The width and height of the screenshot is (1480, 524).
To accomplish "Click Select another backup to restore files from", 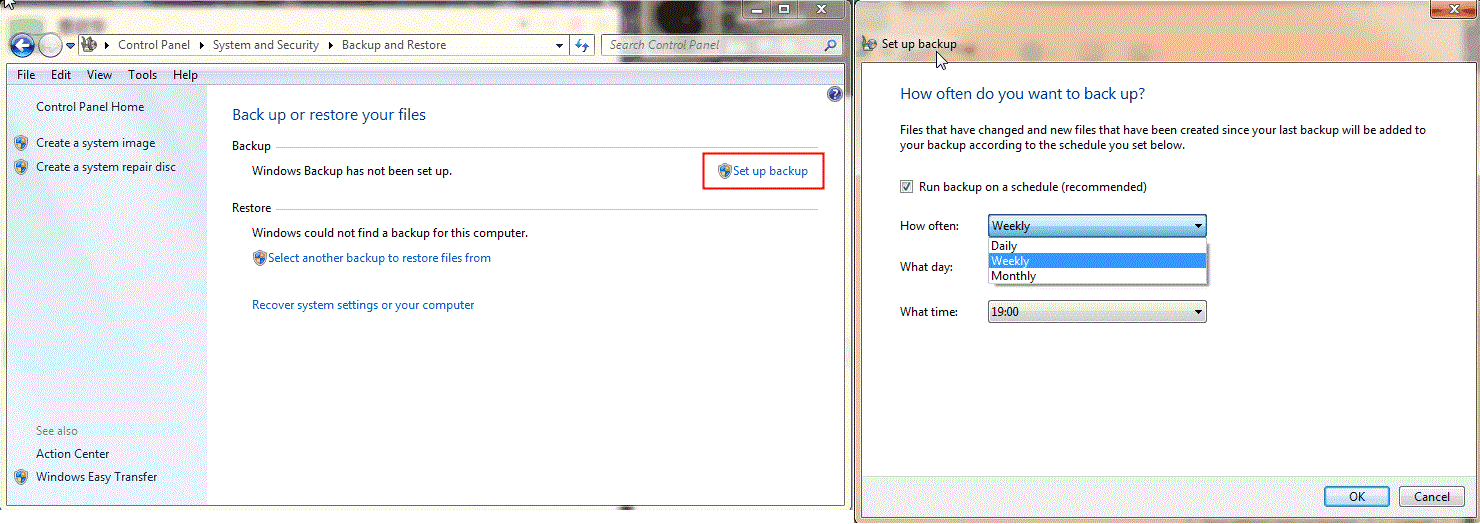I will (x=379, y=258).
